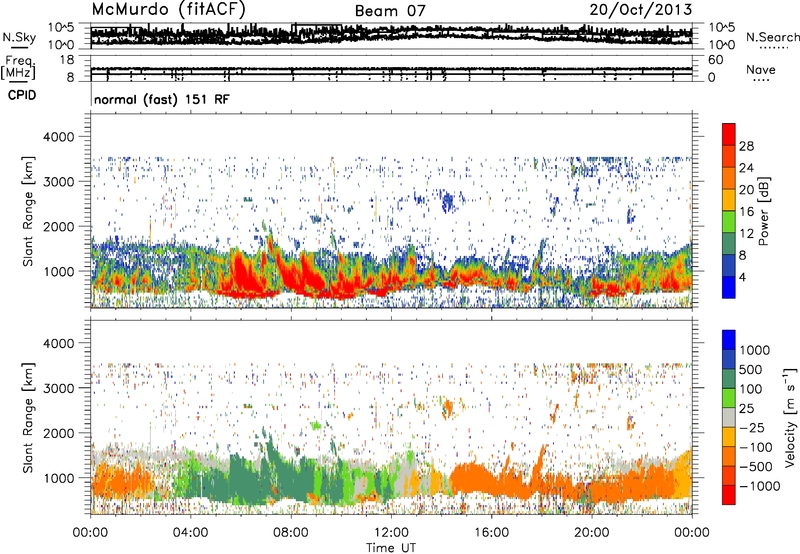Viewport: 800px width, 554px height.
Task: Pick the gray -25 to 25 Velocity segment
Action: pyautogui.click(x=729, y=418)
